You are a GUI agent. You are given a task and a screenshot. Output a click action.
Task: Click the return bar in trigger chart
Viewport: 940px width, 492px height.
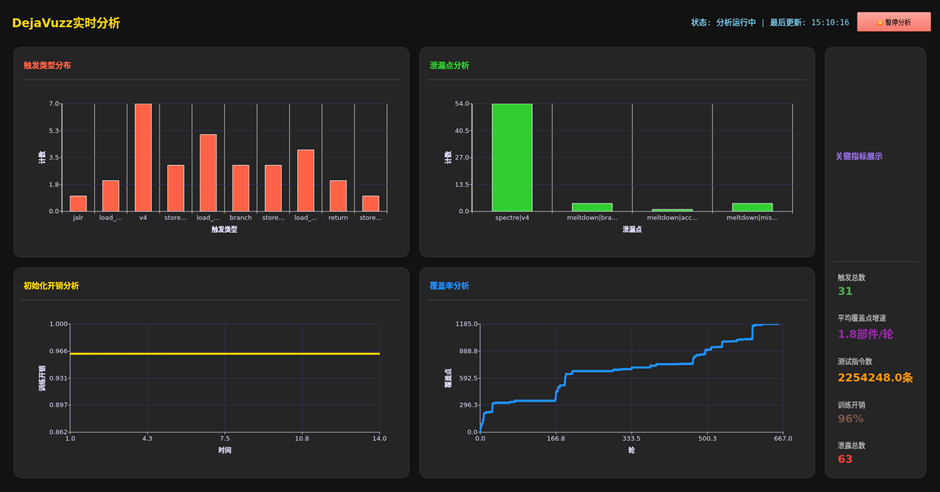coord(338,196)
